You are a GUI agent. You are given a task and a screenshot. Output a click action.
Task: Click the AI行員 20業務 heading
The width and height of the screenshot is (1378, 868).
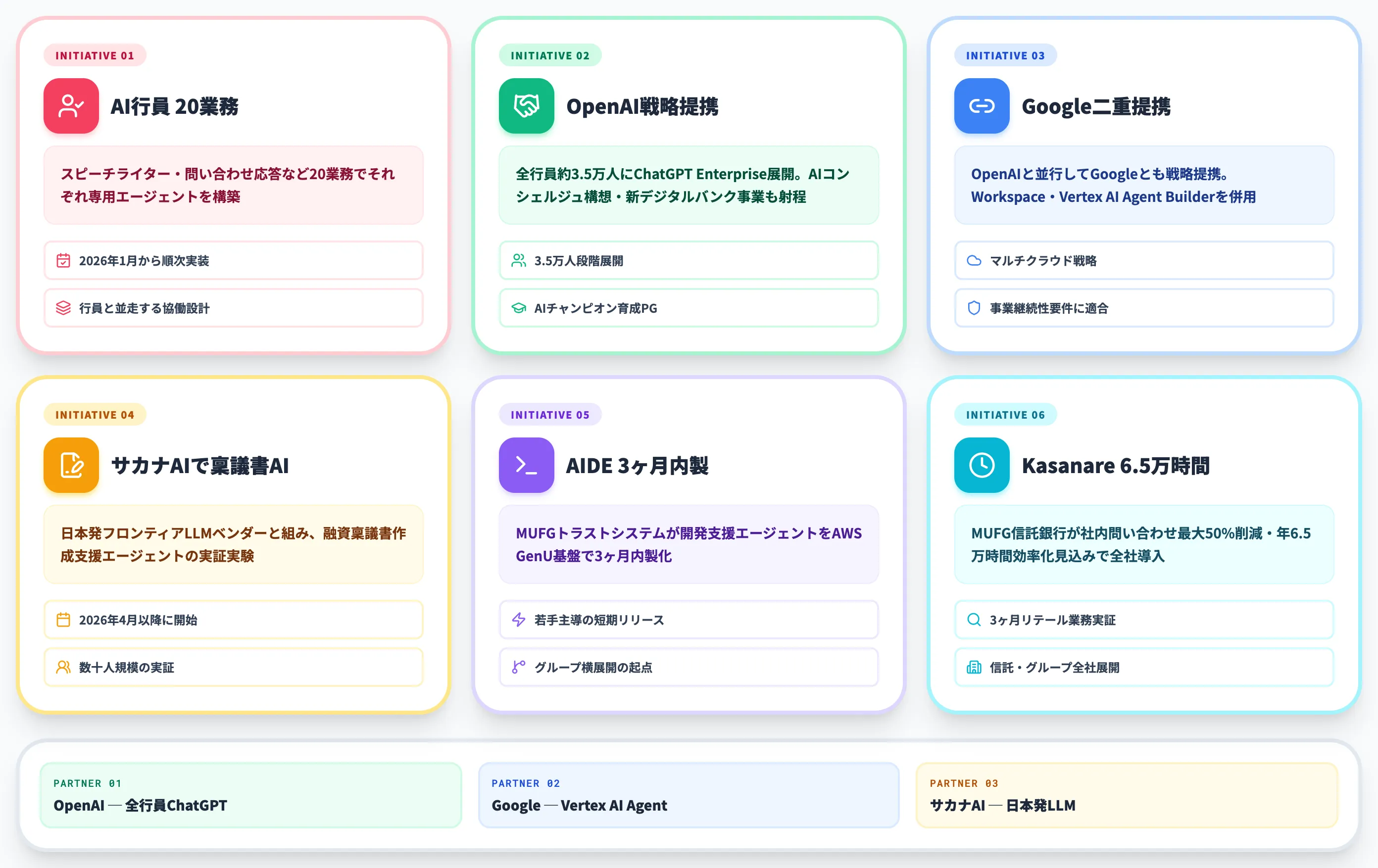(x=175, y=106)
